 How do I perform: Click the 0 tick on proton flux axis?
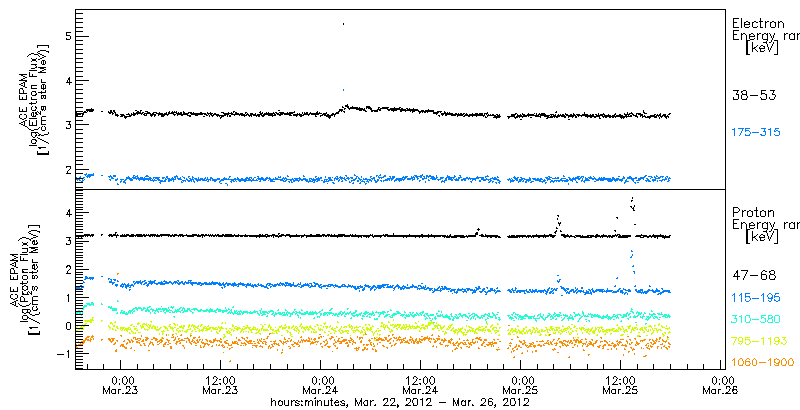(67, 325)
